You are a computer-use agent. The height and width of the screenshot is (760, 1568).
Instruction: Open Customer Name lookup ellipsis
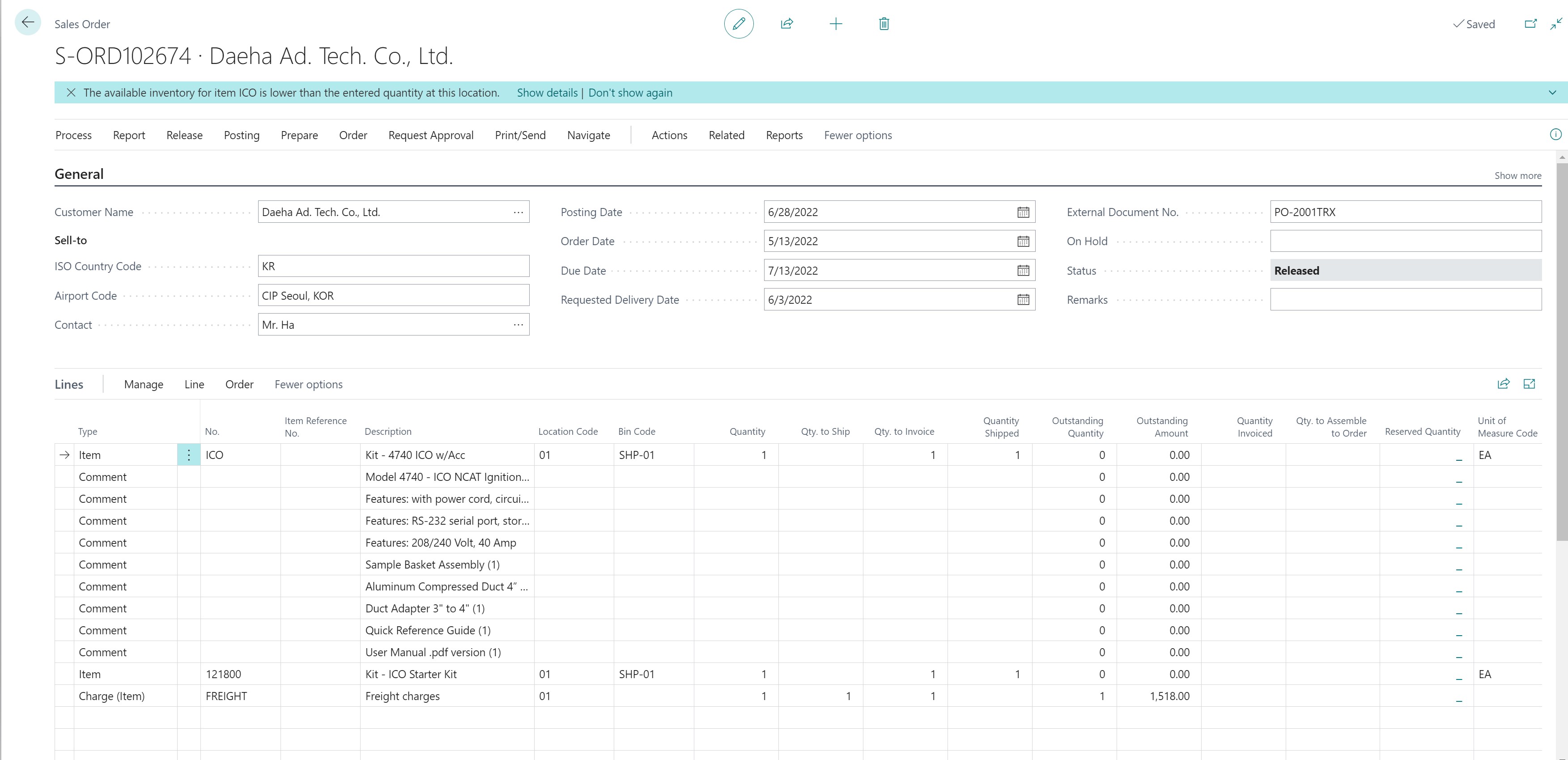(518, 212)
